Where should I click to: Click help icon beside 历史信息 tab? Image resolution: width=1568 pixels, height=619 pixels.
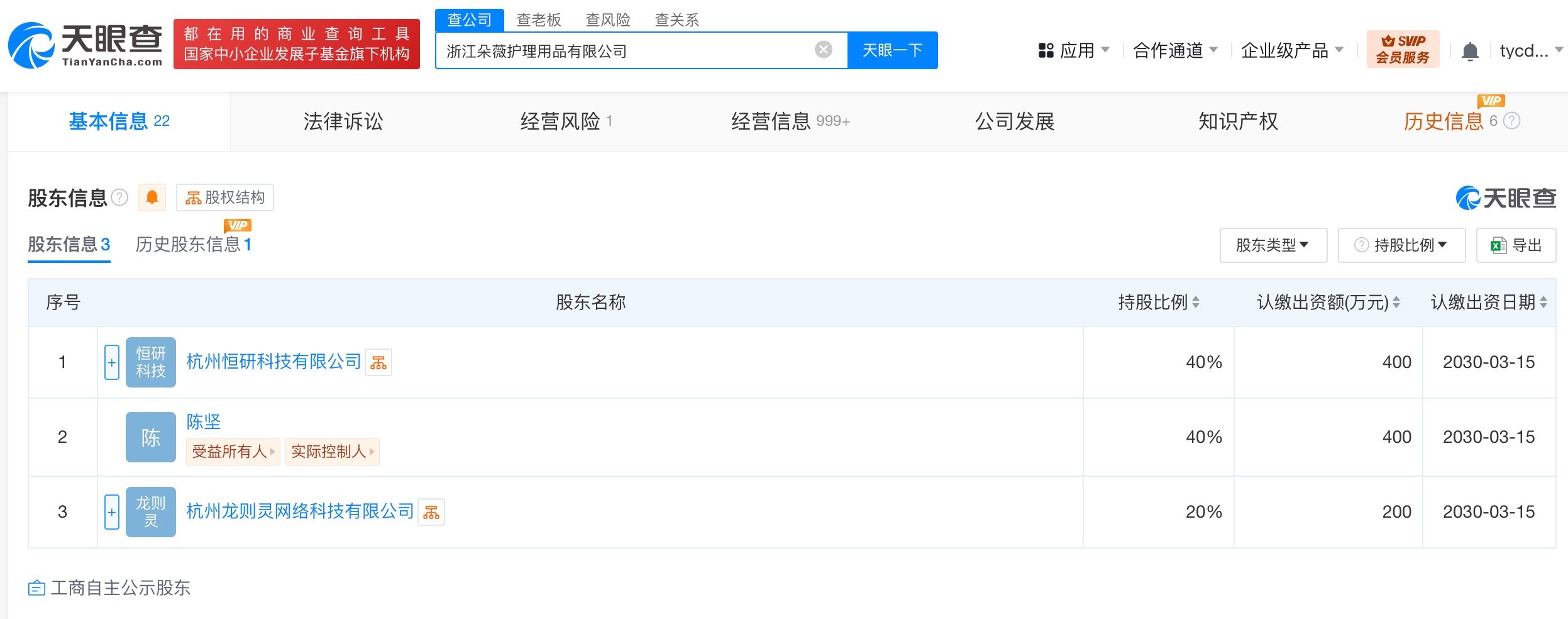(1511, 121)
